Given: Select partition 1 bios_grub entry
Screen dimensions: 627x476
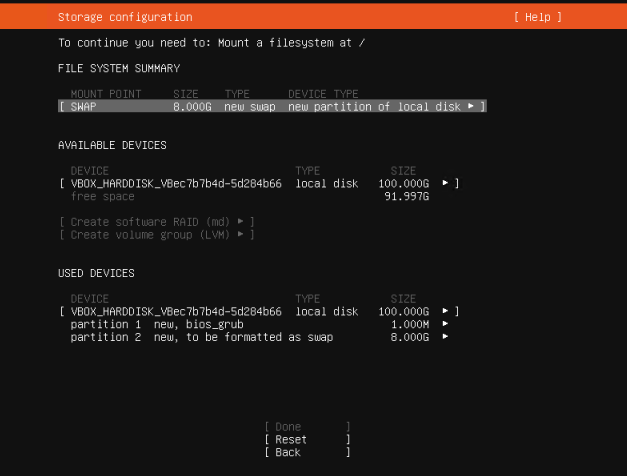Looking at the screenshot, I should point(259,324).
